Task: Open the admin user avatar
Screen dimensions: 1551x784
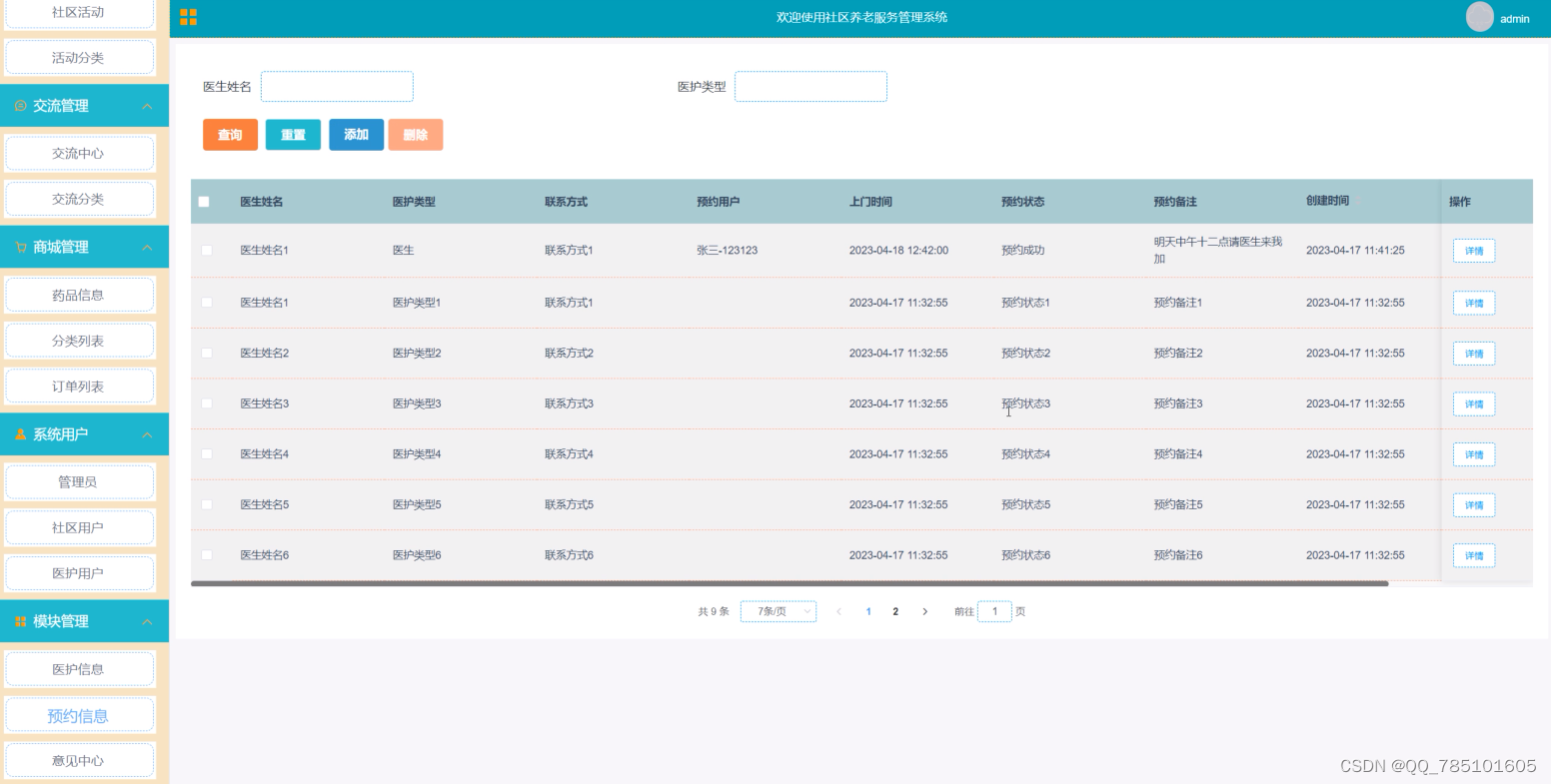Action: pyautogui.click(x=1479, y=17)
